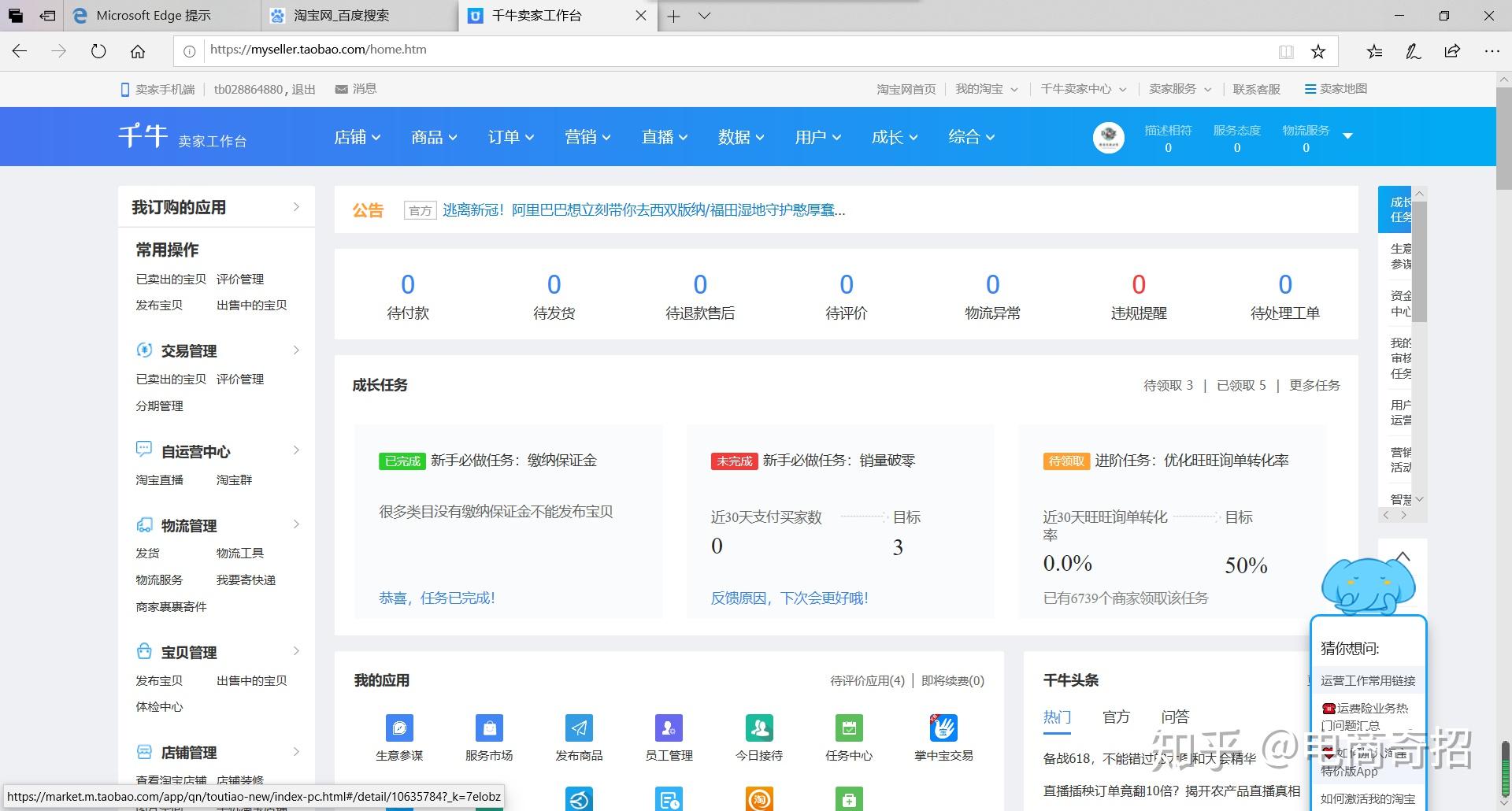
Task: Open the 掌中宝交易 app icon
Action: tap(943, 728)
